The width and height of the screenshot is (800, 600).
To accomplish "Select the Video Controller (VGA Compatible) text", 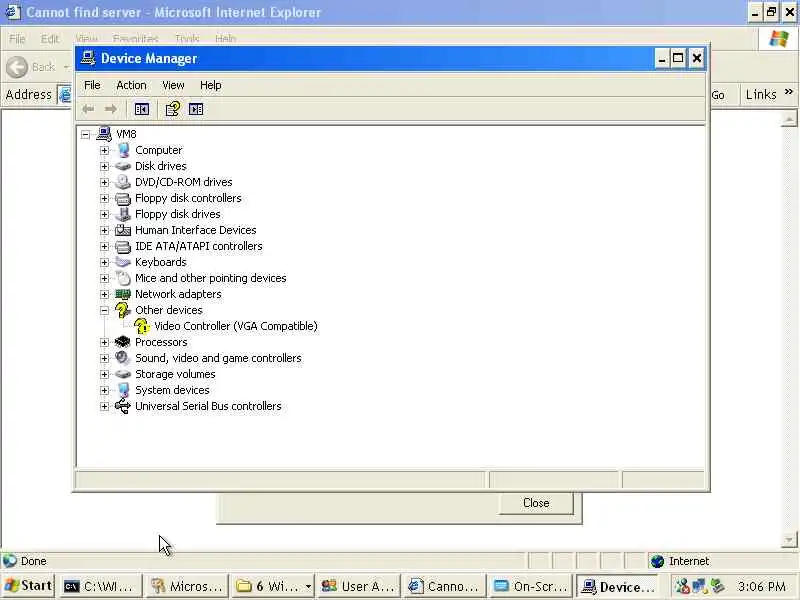I will coord(236,326).
